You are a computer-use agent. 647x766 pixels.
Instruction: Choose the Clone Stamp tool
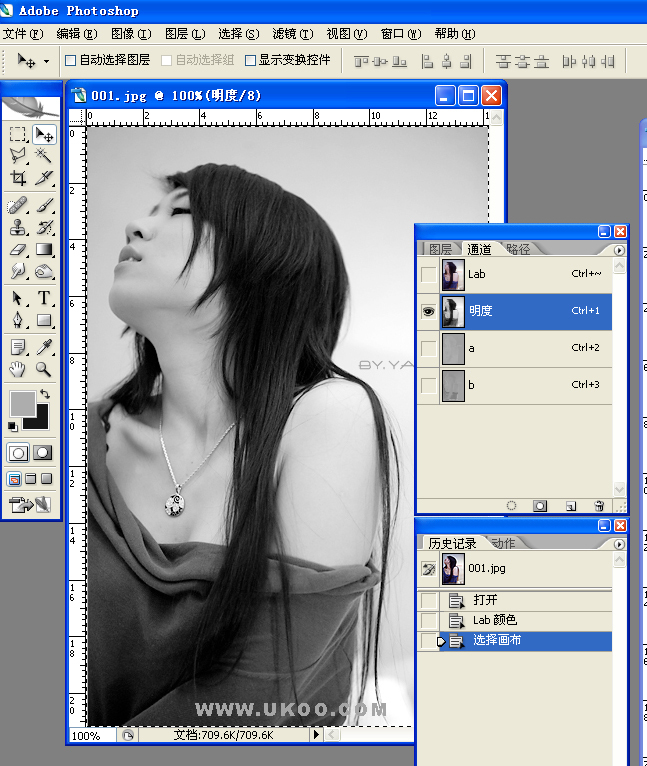coord(18,227)
